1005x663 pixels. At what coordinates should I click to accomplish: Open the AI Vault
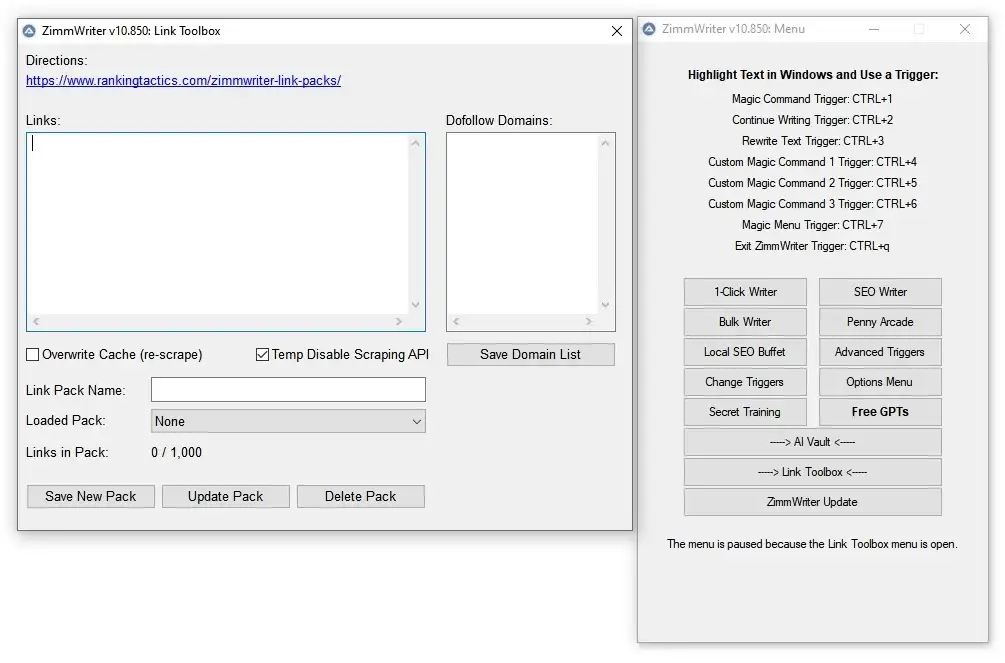pos(812,441)
